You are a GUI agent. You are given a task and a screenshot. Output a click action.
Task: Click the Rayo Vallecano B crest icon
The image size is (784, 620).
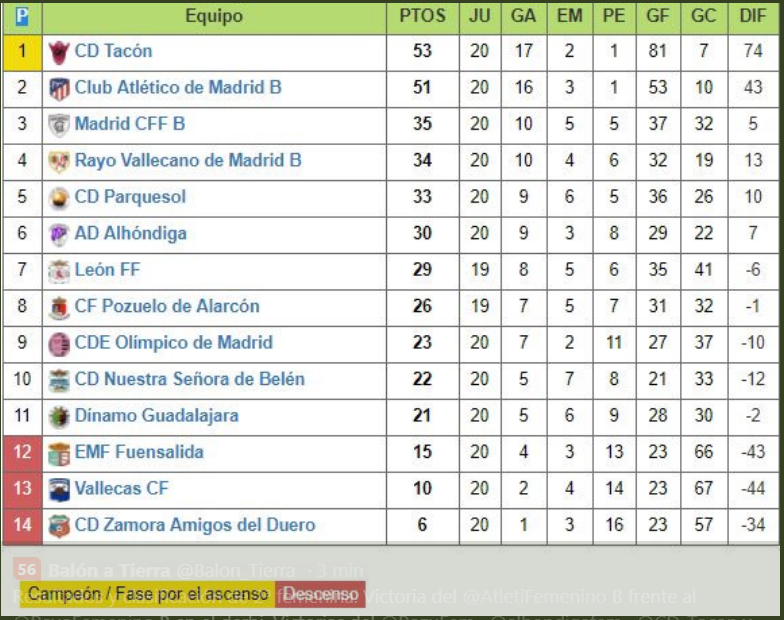click(59, 162)
